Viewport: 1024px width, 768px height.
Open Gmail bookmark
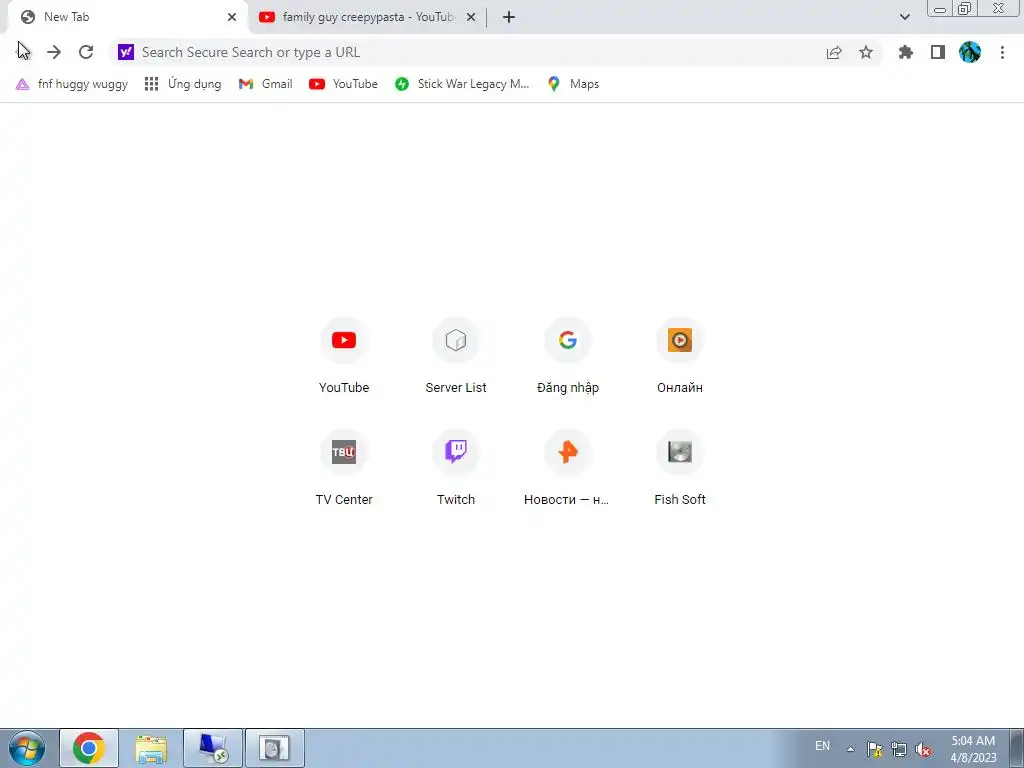click(x=266, y=84)
